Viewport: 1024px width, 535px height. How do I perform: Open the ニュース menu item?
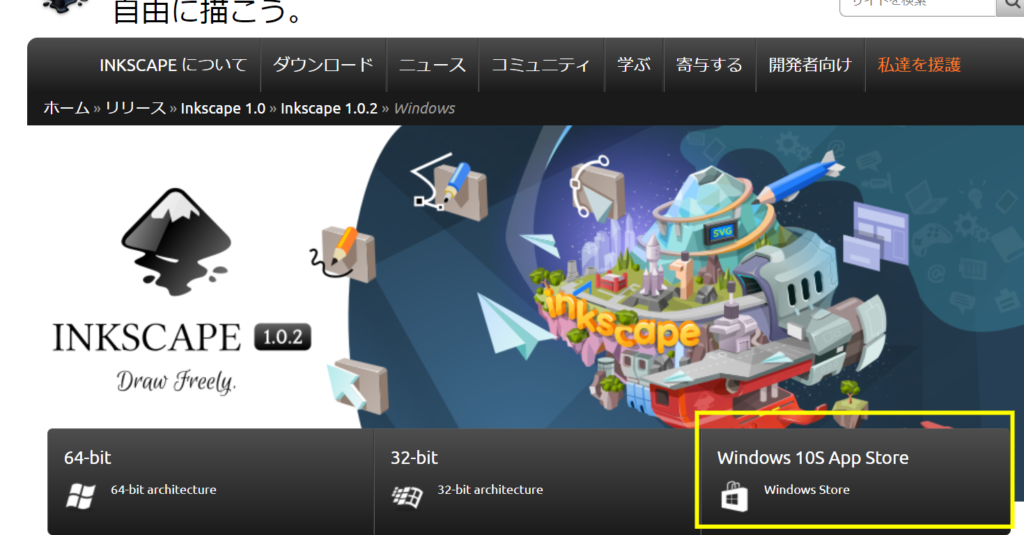tap(432, 65)
